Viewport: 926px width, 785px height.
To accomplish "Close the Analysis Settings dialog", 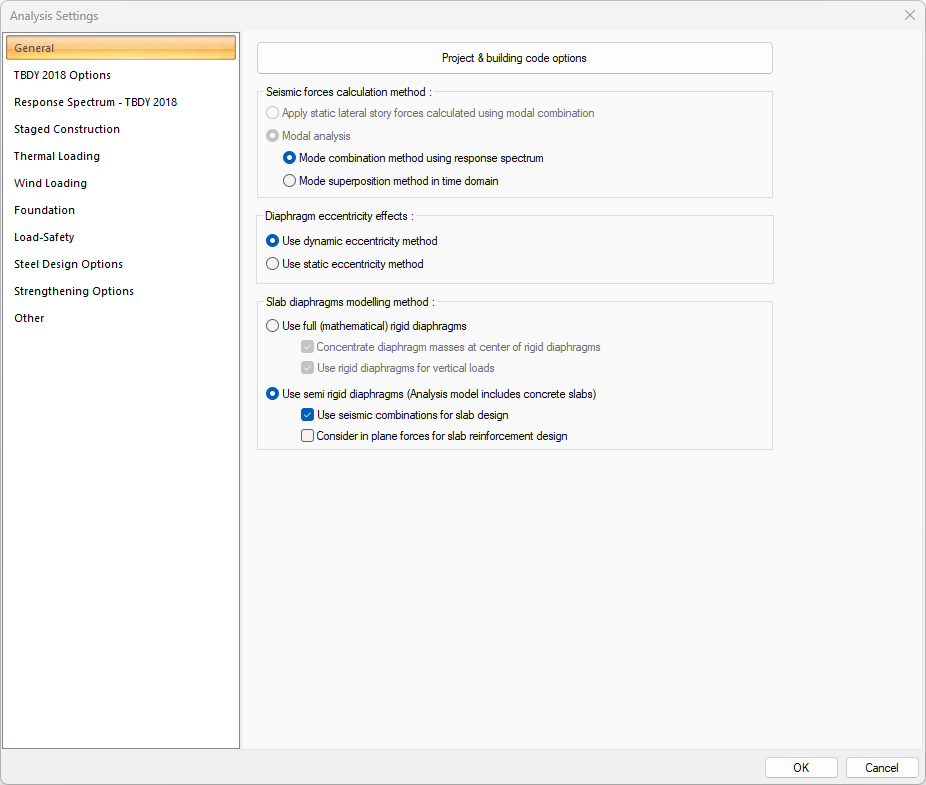I will [909, 16].
